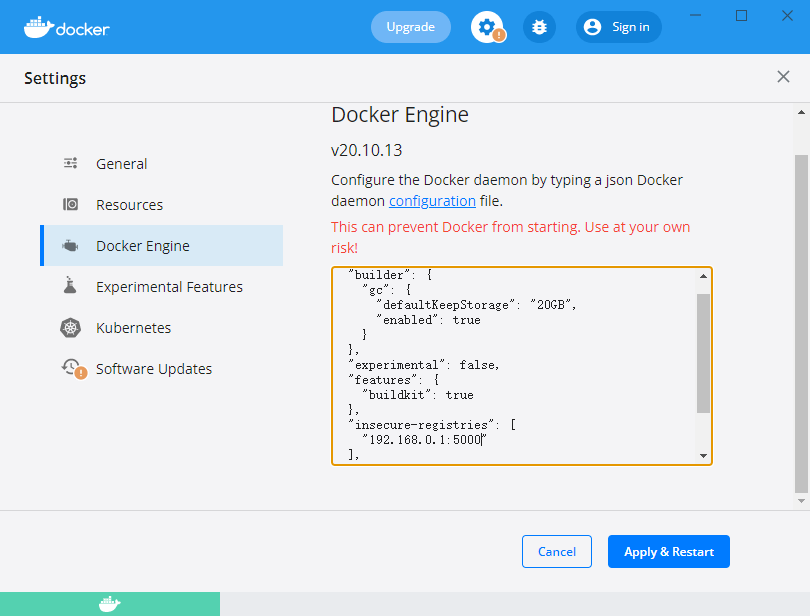The image size is (810, 616).
Task: Click the red risk warning message
Action: pos(510,237)
